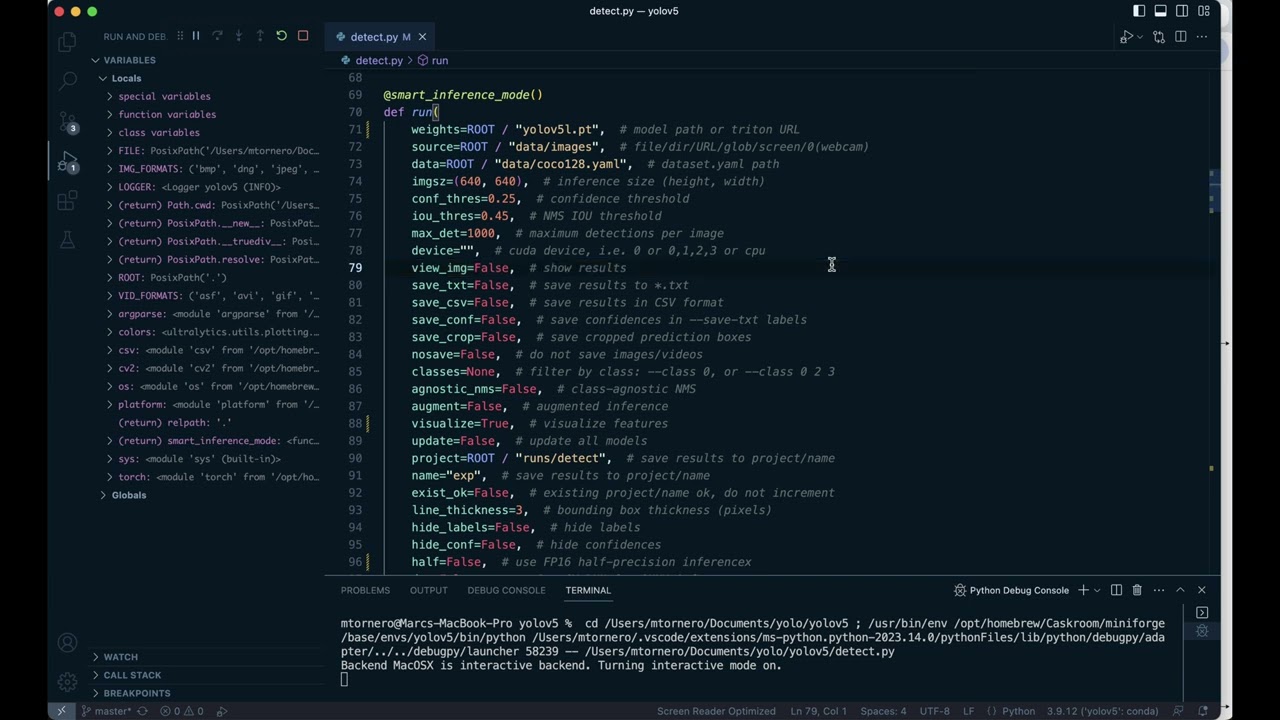The height and width of the screenshot is (720, 1280).
Task: Open the Extensions view icon
Action: coord(67,201)
